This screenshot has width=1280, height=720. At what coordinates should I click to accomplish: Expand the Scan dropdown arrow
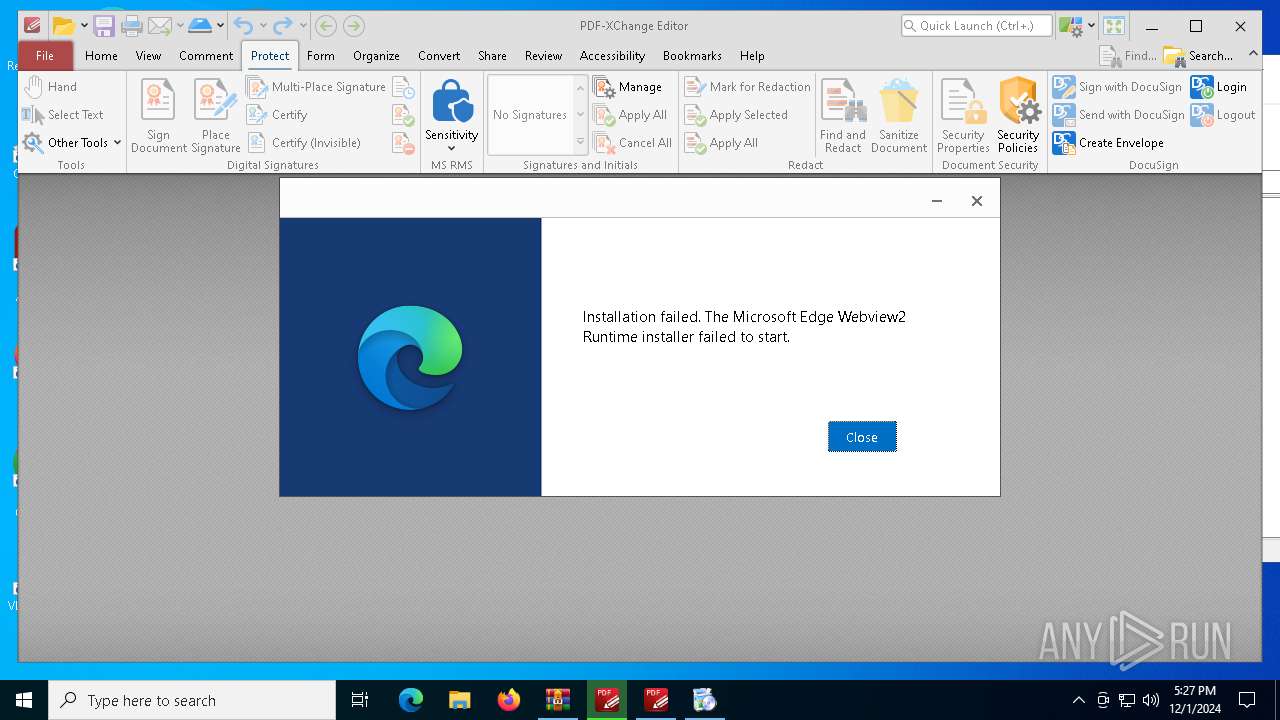220,26
